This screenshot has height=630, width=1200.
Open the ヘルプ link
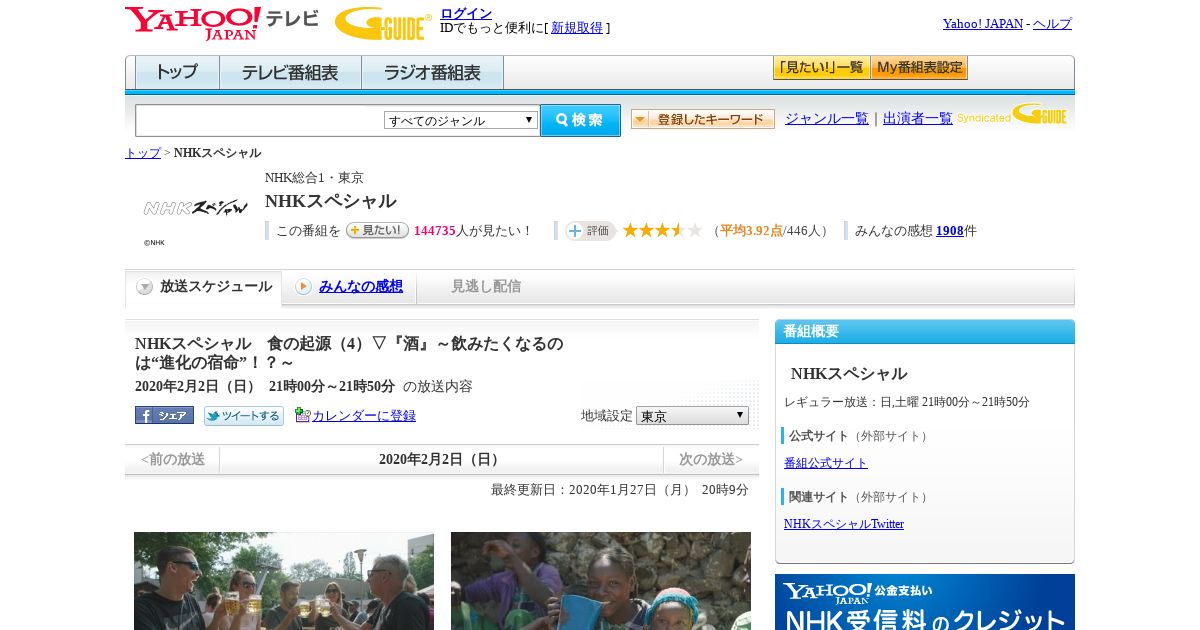[x=1052, y=23]
